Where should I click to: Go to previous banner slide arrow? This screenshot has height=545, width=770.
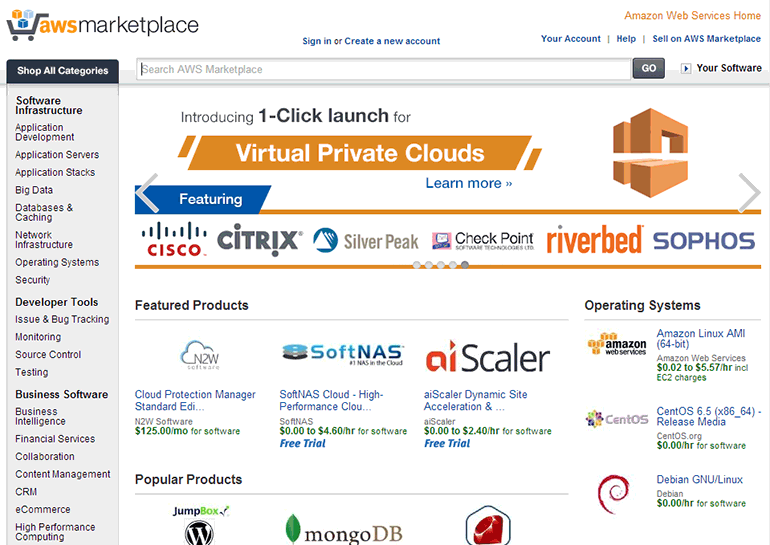click(148, 193)
